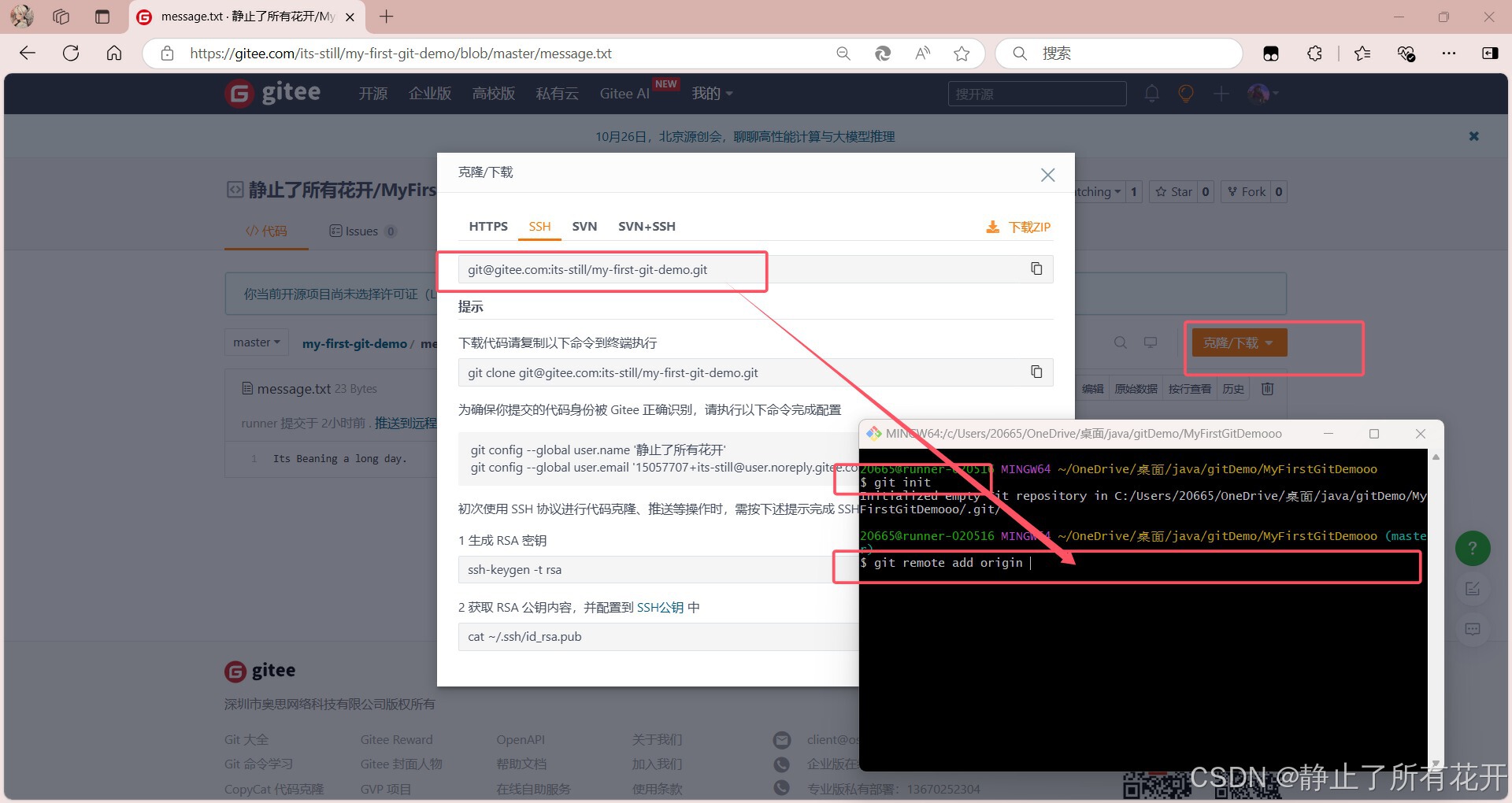Open the tab actions menu icon
Image resolution: width=1512 pixels, height=803 pixels.
click(x=102, y=17)
